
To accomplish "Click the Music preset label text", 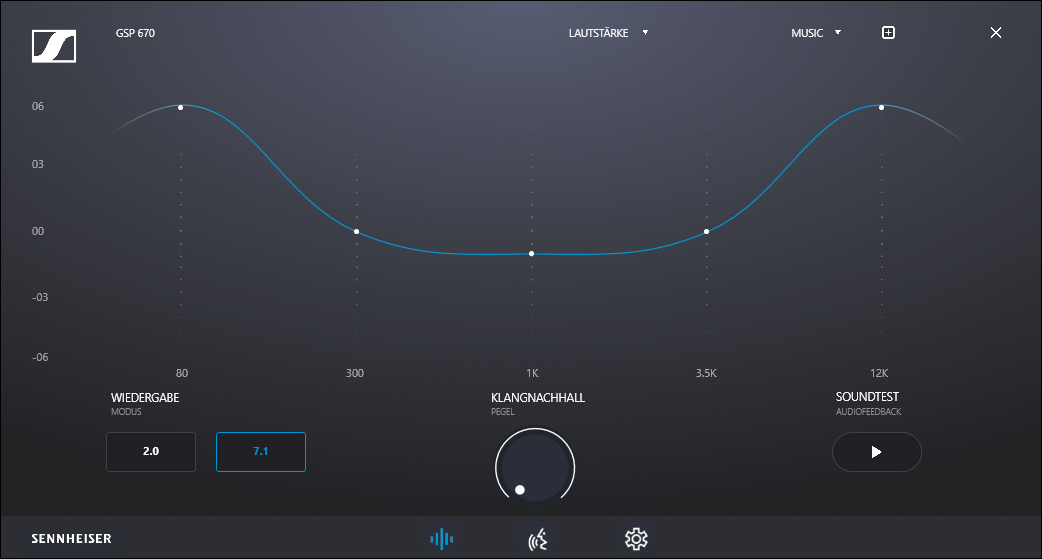I will (x=807, y=33).
